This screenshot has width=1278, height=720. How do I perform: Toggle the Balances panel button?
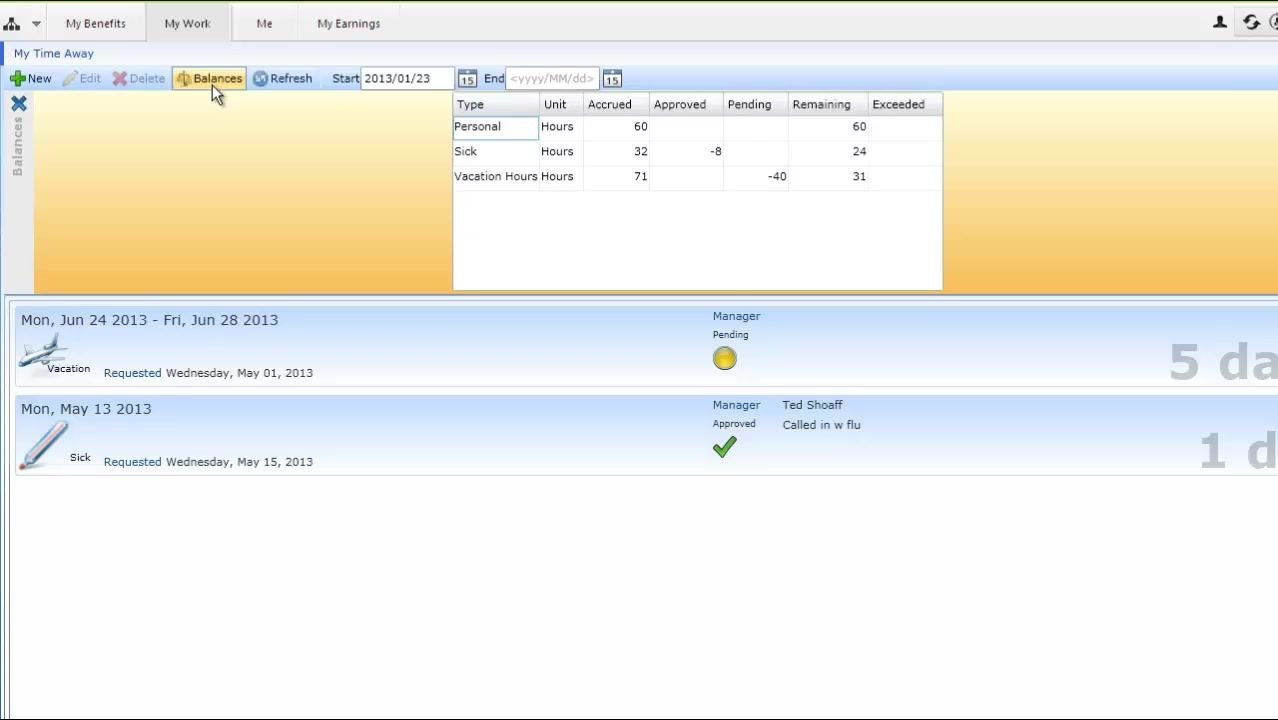pos(209,78)
